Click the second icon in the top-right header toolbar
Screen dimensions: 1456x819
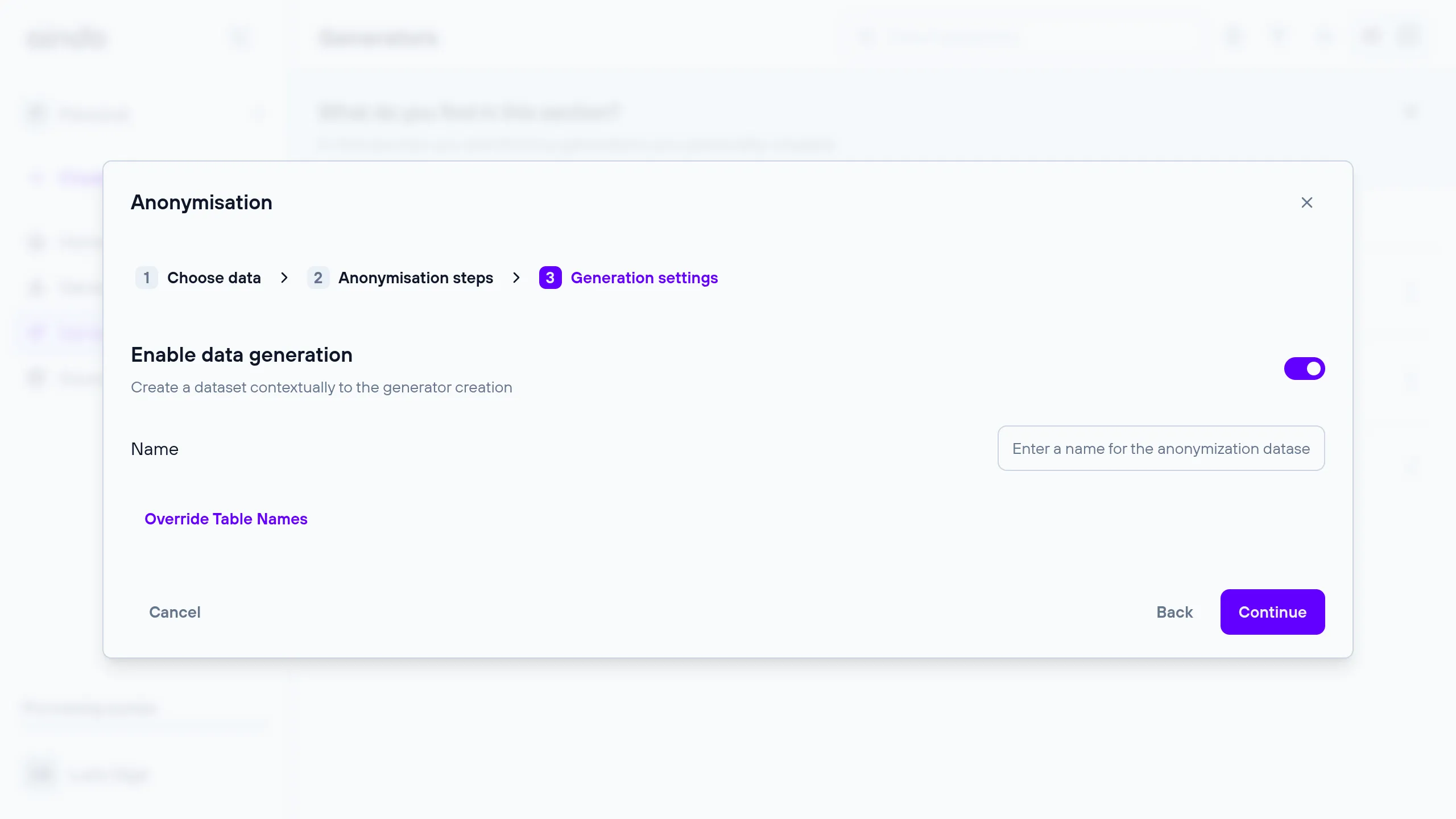coord(1277,38)
